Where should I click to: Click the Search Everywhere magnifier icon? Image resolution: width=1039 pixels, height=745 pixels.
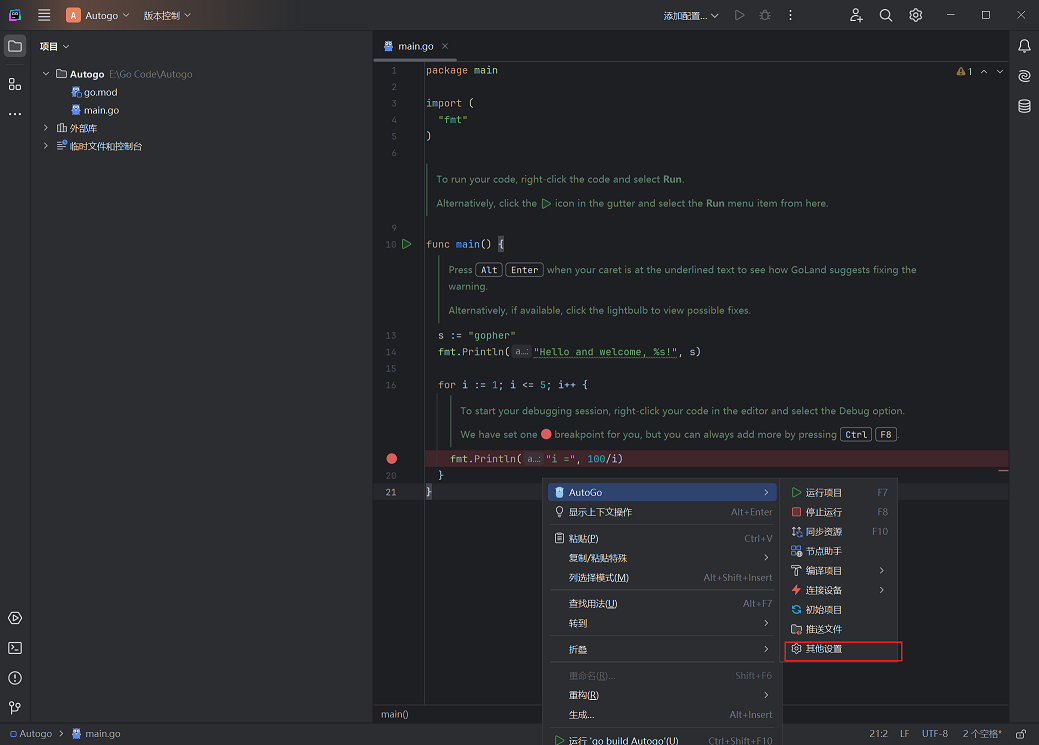click(886, 15)
